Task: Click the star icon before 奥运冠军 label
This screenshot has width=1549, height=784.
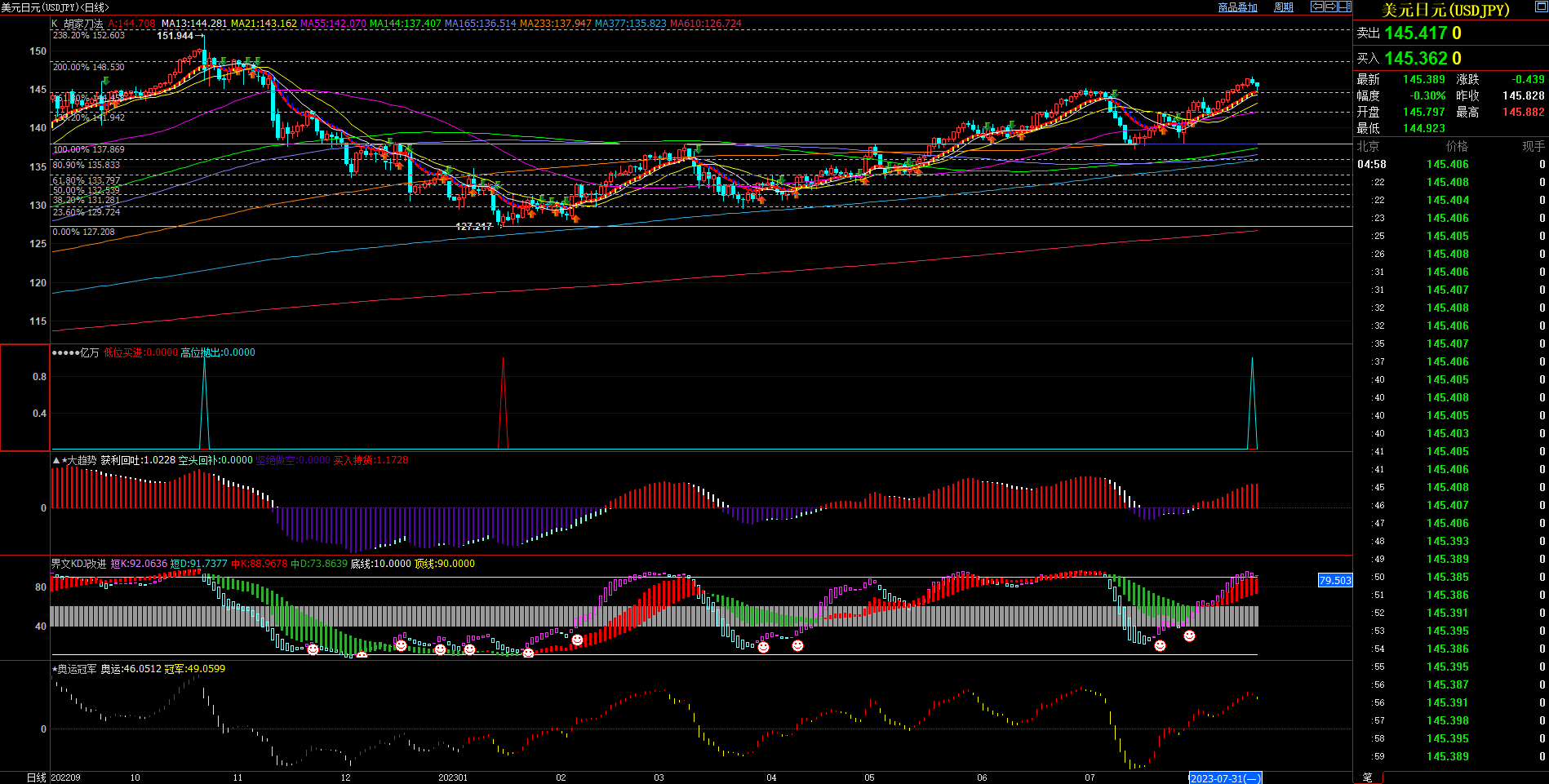Action: (x=55, y=669)
